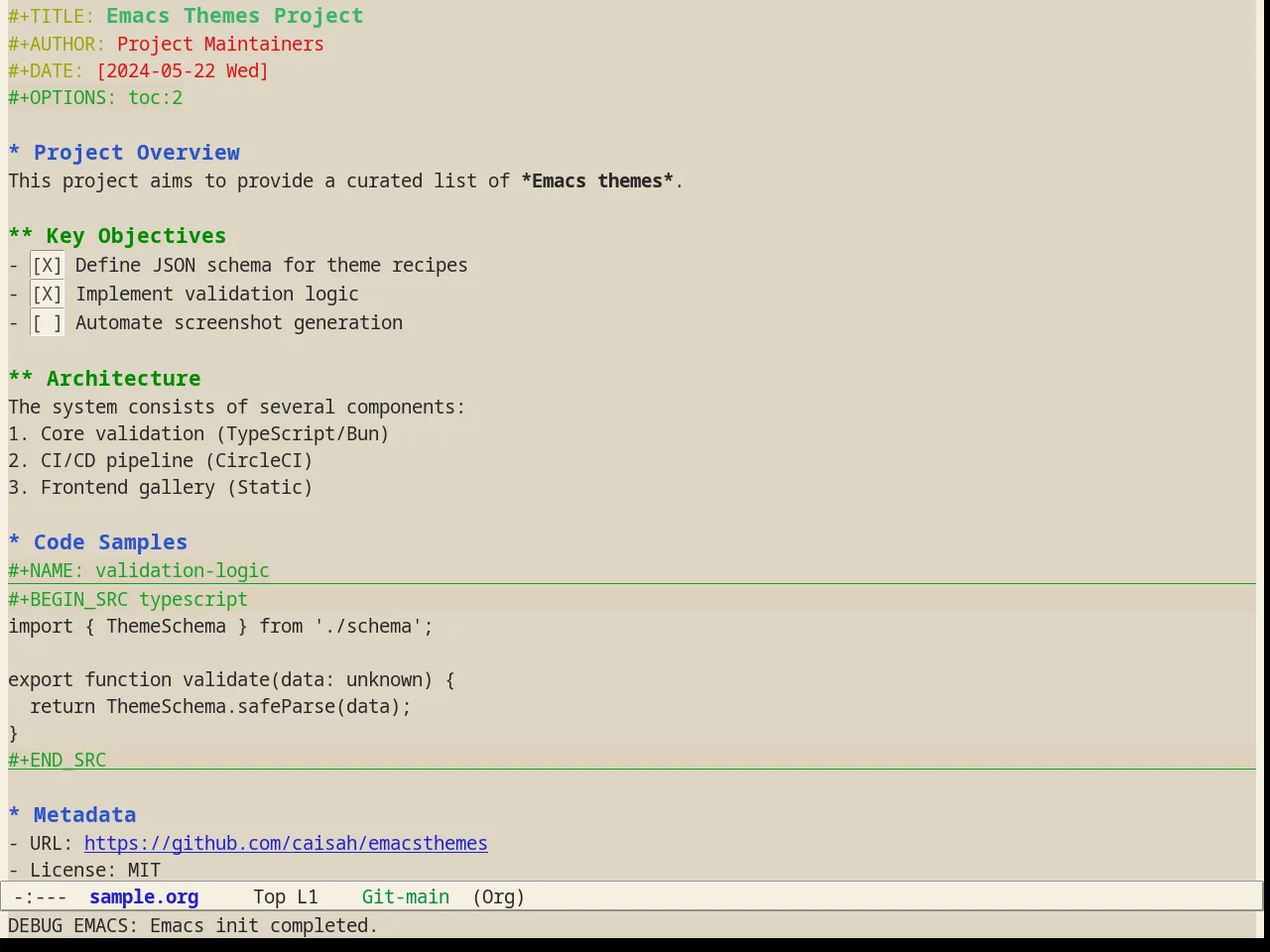Click the #+END_SRC line
Screen dimensions: 1270x952
point(58,761)
